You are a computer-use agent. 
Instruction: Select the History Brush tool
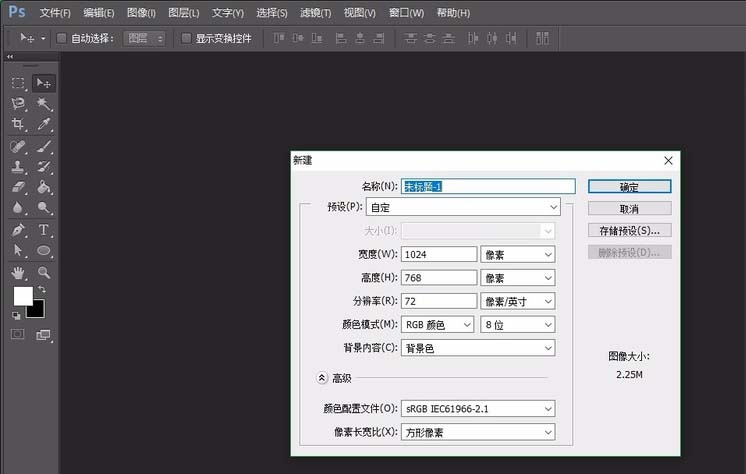(44, 167)
